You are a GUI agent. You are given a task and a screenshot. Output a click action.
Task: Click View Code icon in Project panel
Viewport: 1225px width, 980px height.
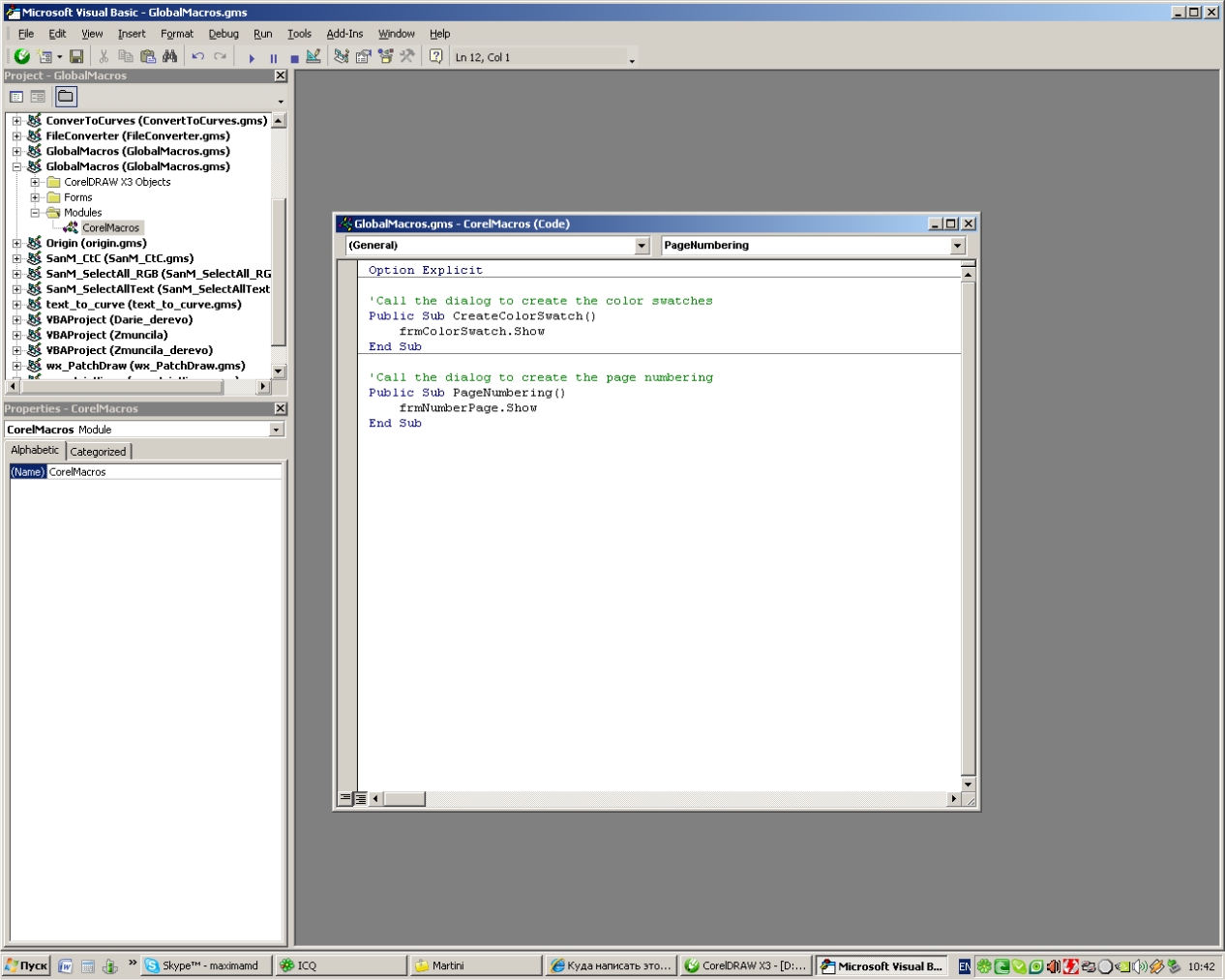[16, 97]
